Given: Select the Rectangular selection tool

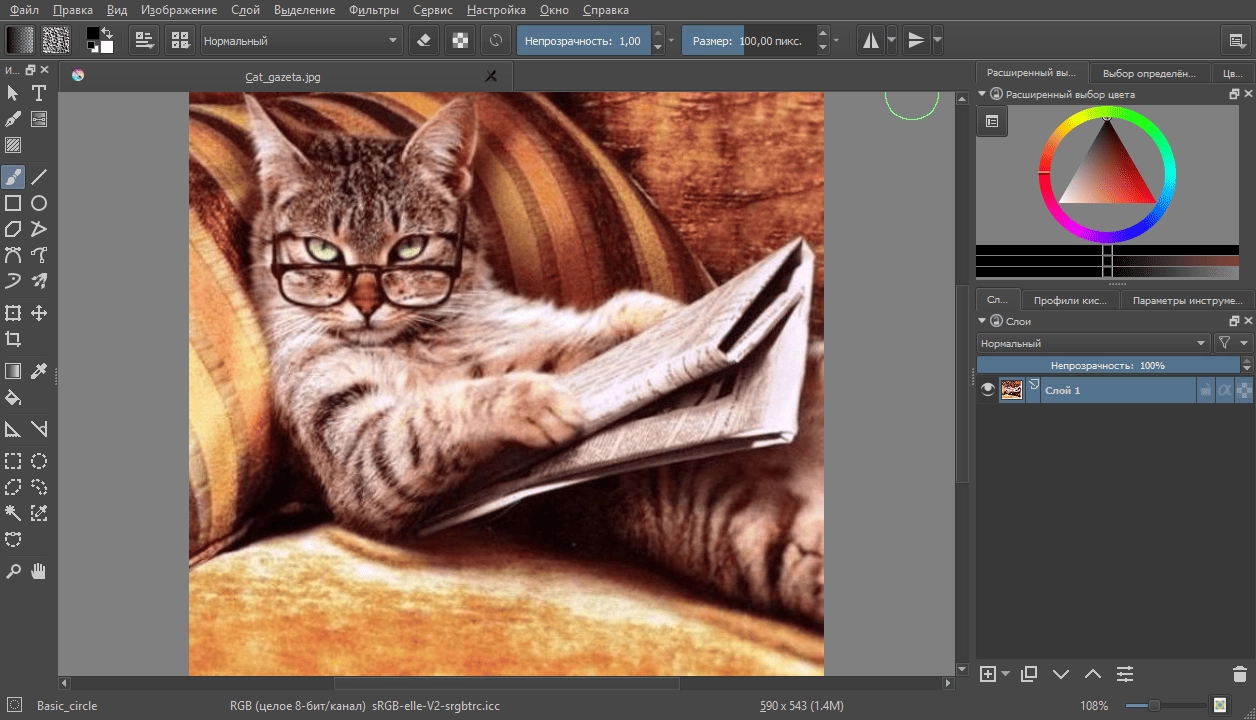Looking at the screenshot, I should pyautogui.click(x=13, y=461).
